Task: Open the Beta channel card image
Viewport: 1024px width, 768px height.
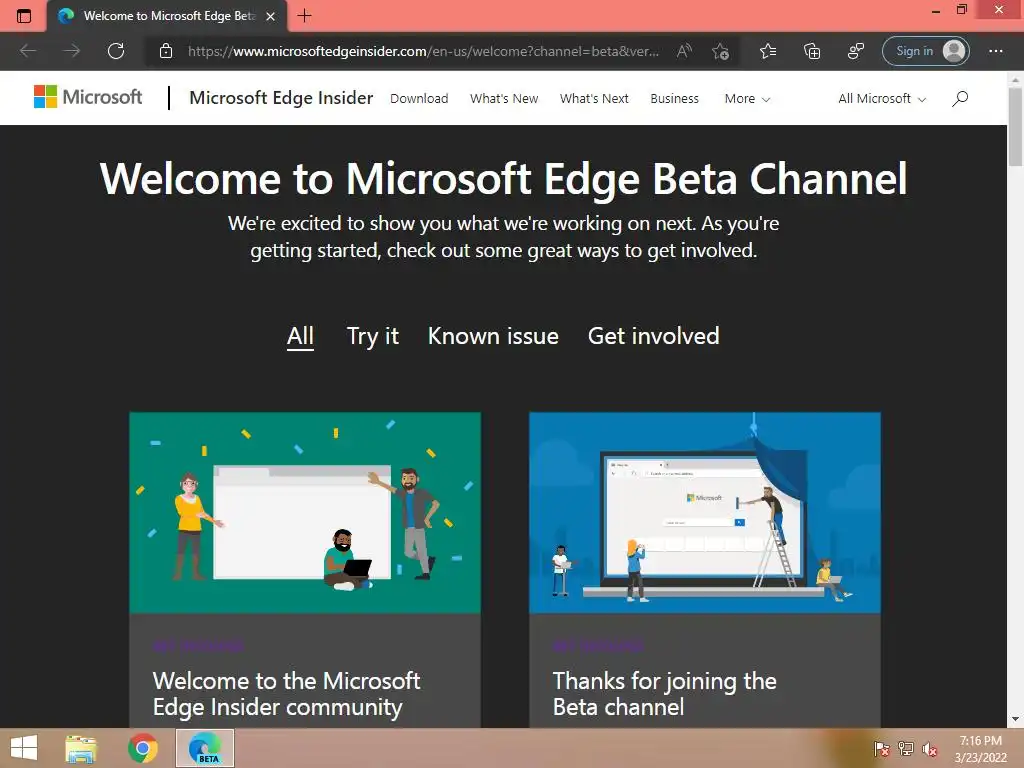Action: tap(705, 513)
